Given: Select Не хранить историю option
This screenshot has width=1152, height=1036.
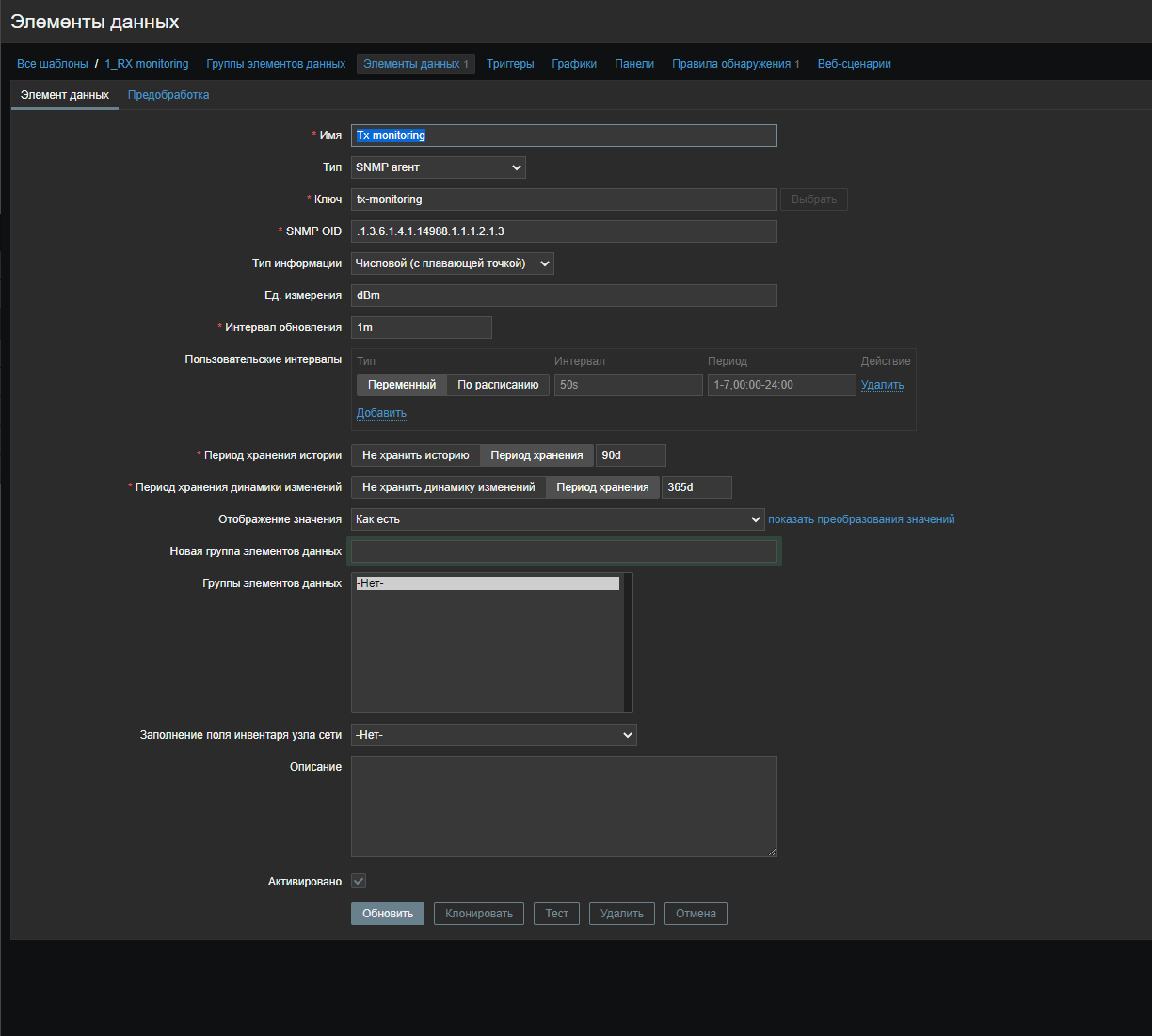Looking at the screenshot, I should pyautogui.click(x=415, y=455).
